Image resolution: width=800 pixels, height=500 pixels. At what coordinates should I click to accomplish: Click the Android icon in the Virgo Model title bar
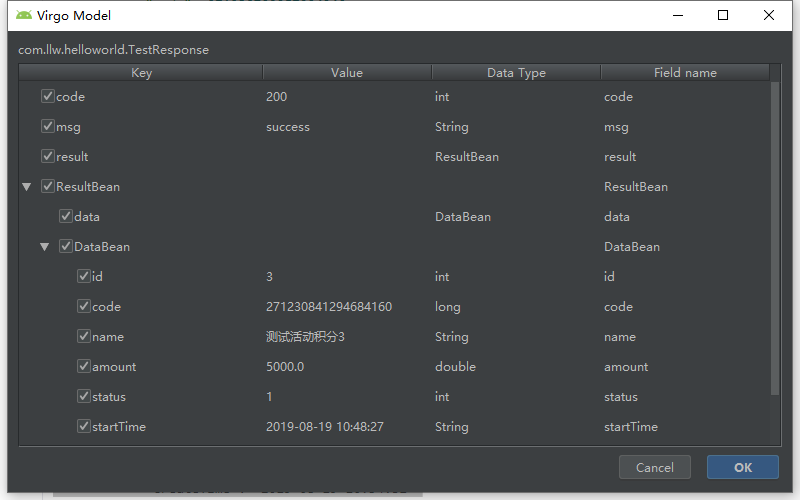23,15
